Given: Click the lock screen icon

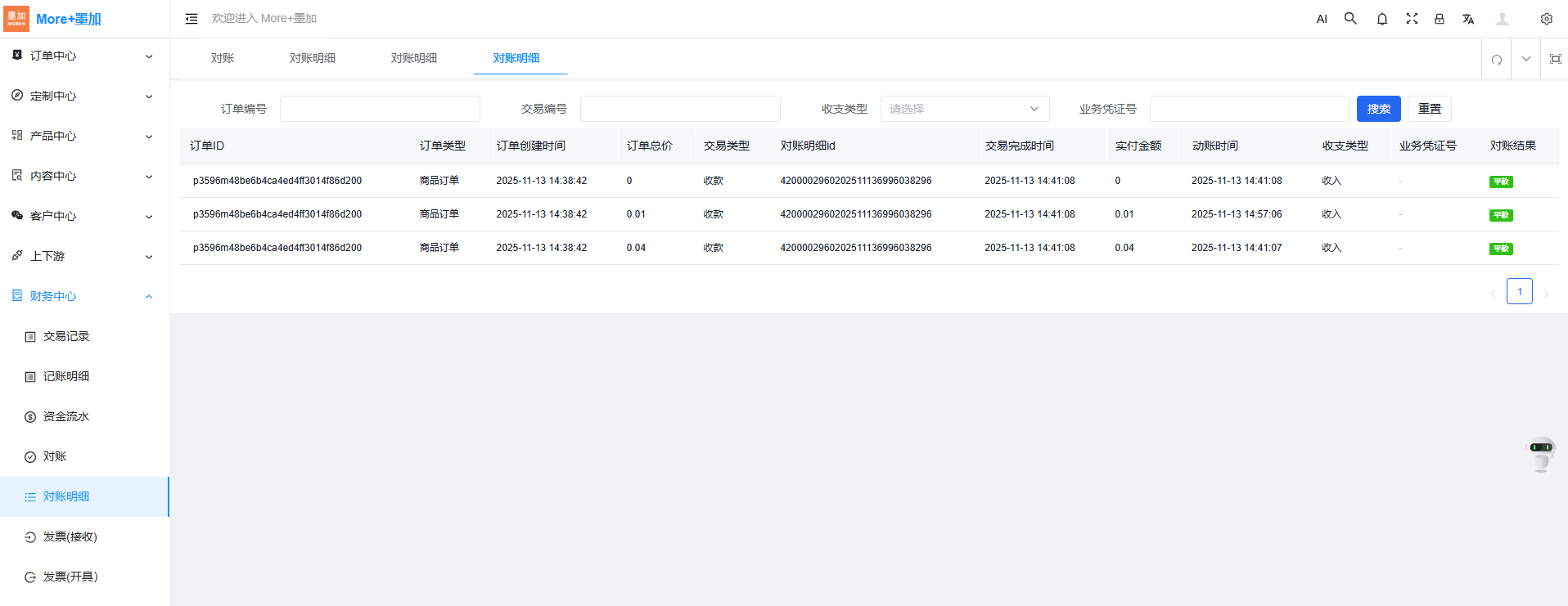Looking at the screenshot, I should tap(1439, 19).
